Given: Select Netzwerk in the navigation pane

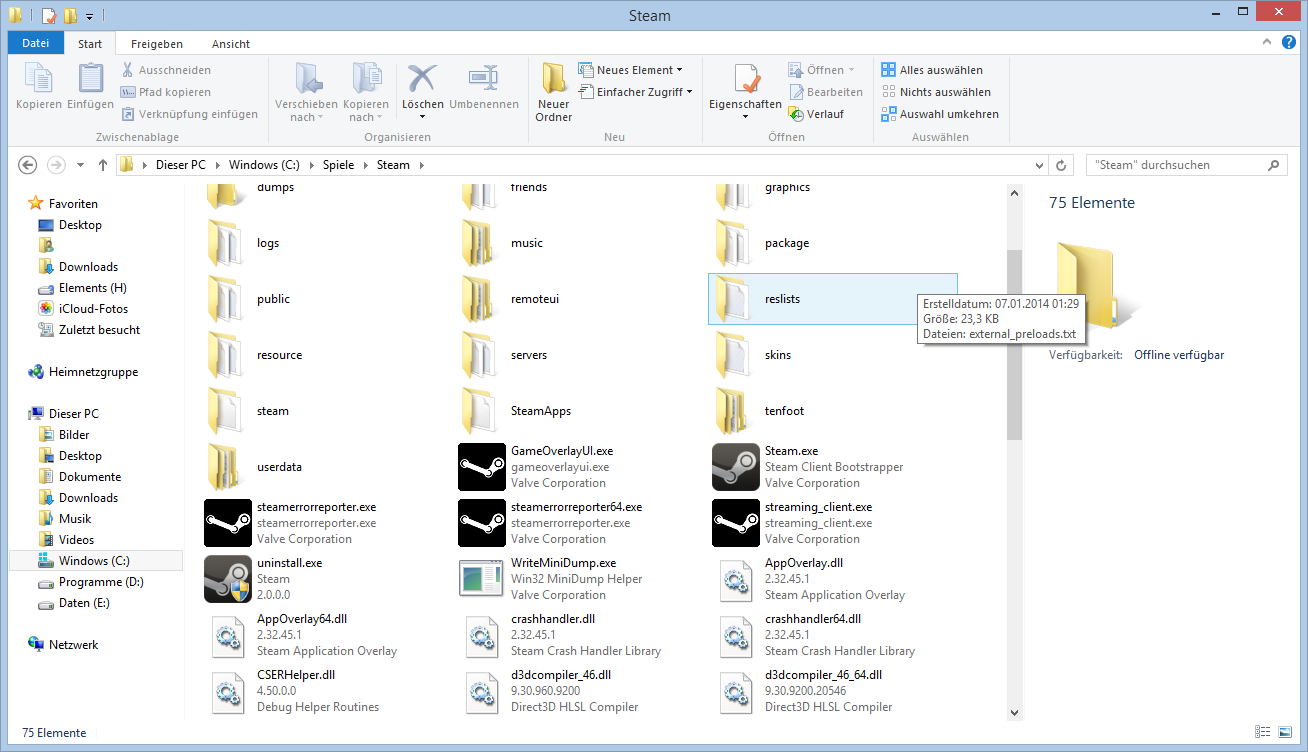Looking at the screenshot, I should point(73,645).
